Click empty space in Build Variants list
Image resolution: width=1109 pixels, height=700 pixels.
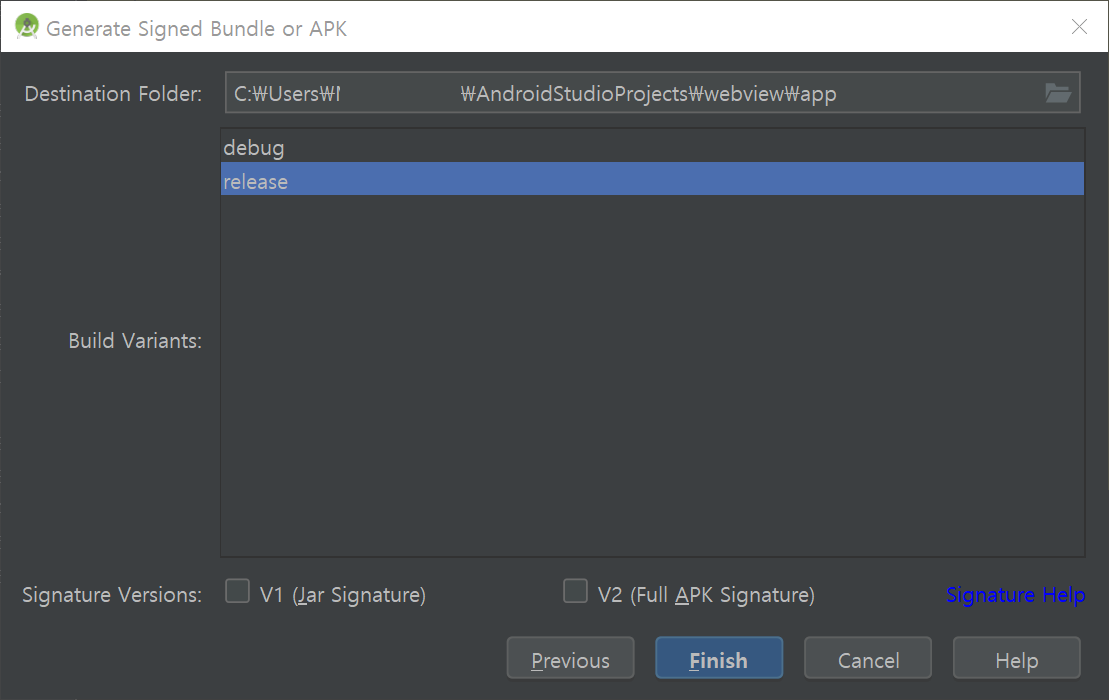tap(652, 375)
